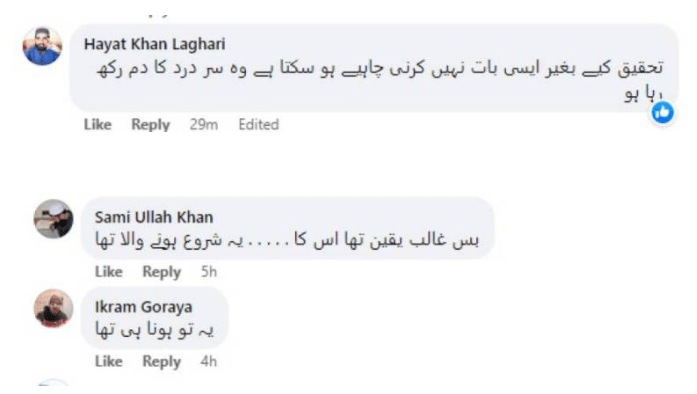Click the name Sami Ullah Khan
The image size is (697, 394).
coord(153,217)
